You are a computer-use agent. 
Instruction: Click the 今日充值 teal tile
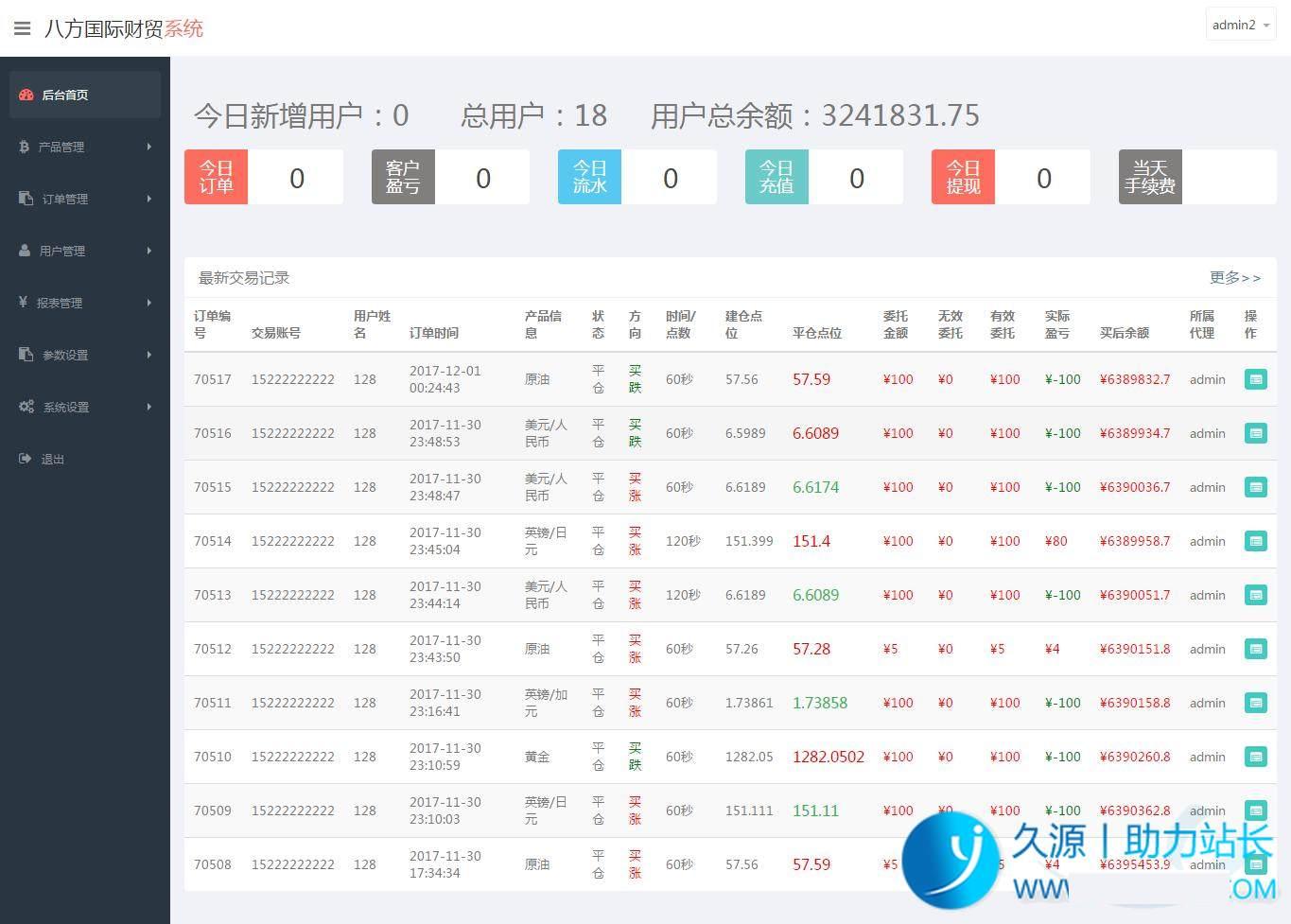tap(776, 177)
